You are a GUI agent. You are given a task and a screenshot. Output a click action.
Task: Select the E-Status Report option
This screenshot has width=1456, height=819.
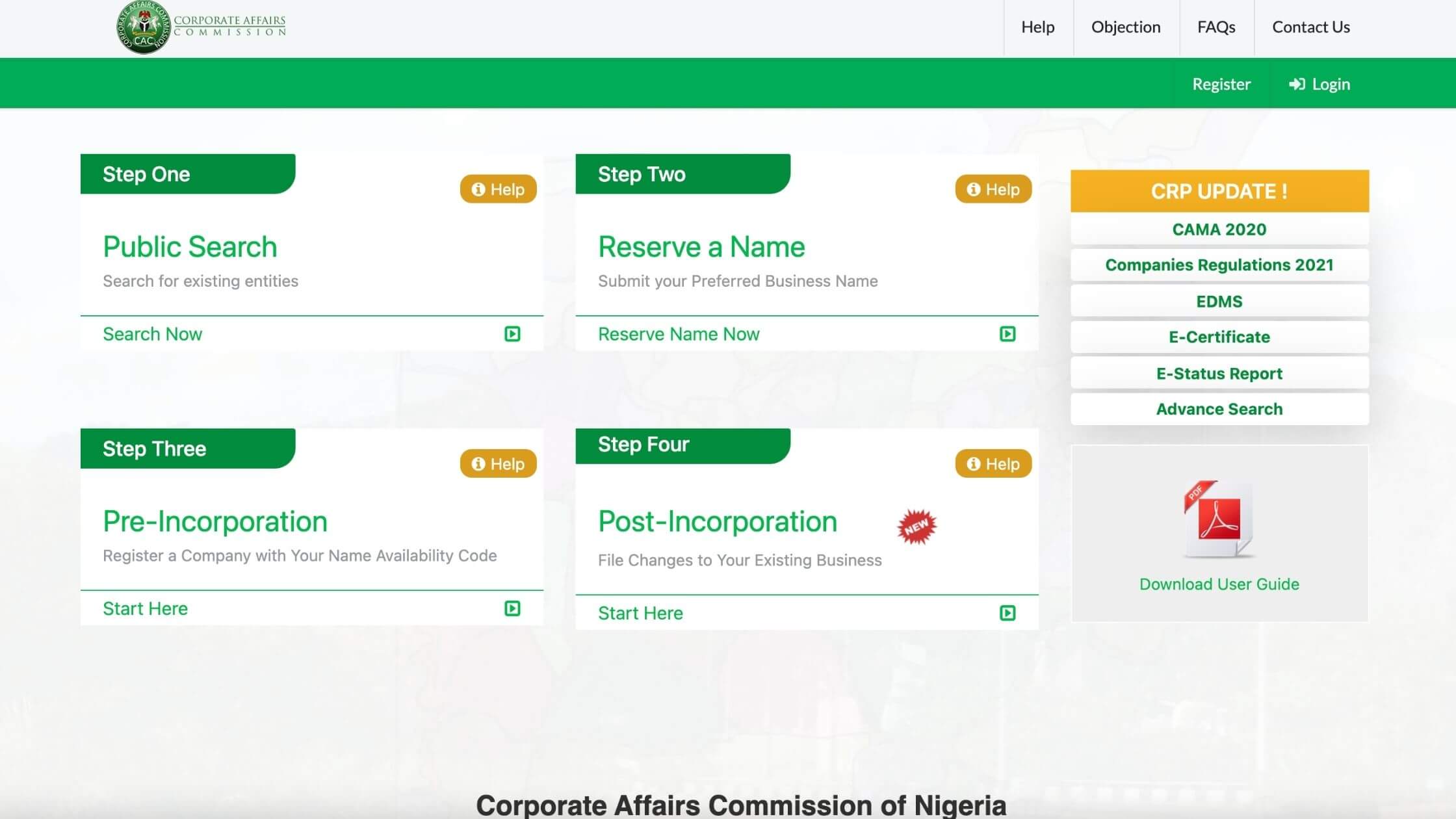click(x=1219, y=374)
